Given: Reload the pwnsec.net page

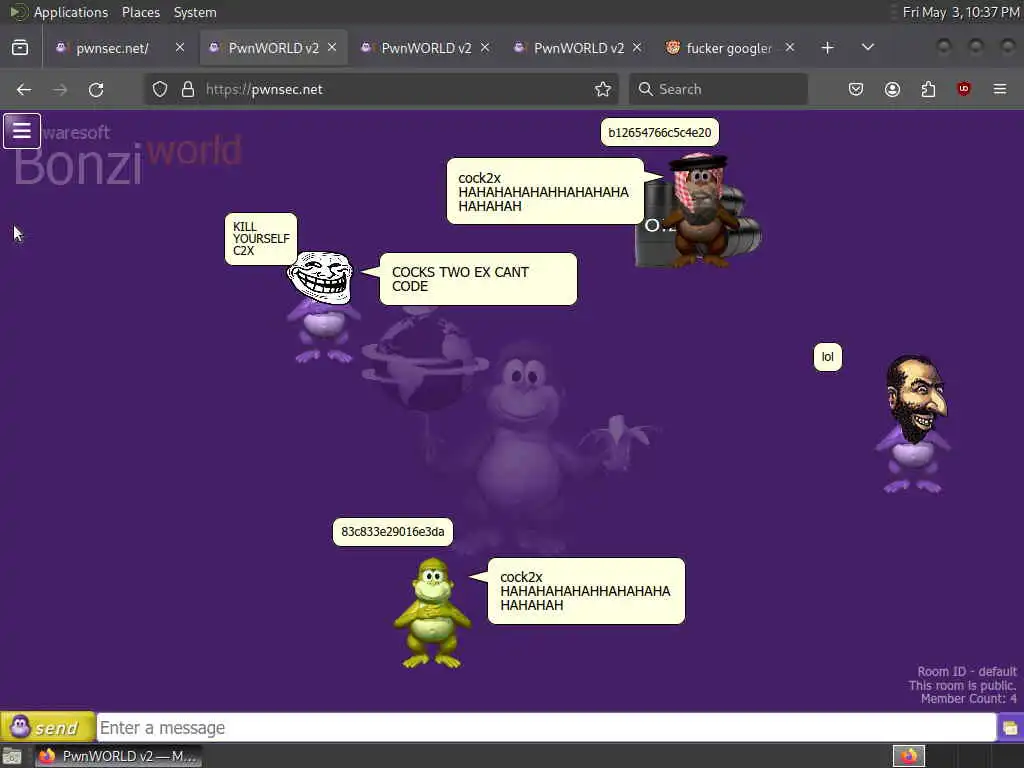Looking at the screenshot, I should (x=96, y=89).
